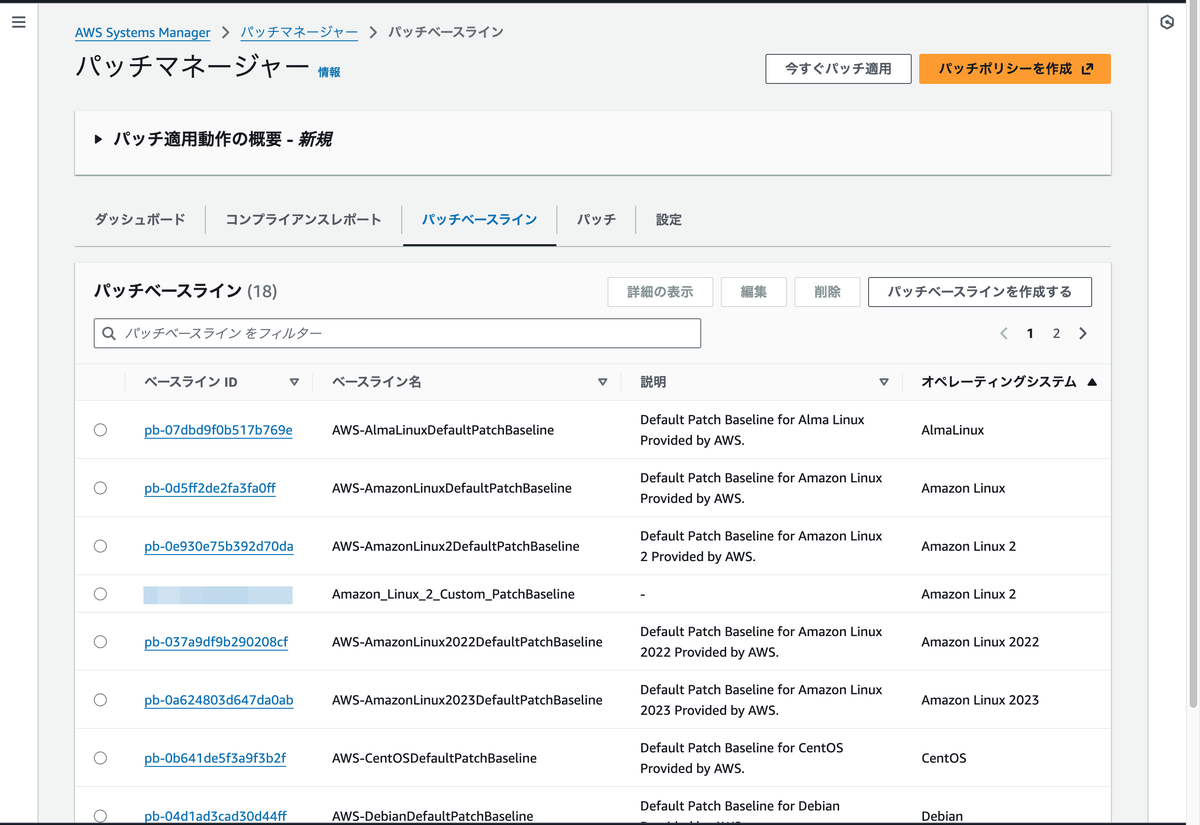Open baseline pb-07dbd9f0b517b769e
The height and width of the screenshot is (825, 1200).
tap(218, 430)
